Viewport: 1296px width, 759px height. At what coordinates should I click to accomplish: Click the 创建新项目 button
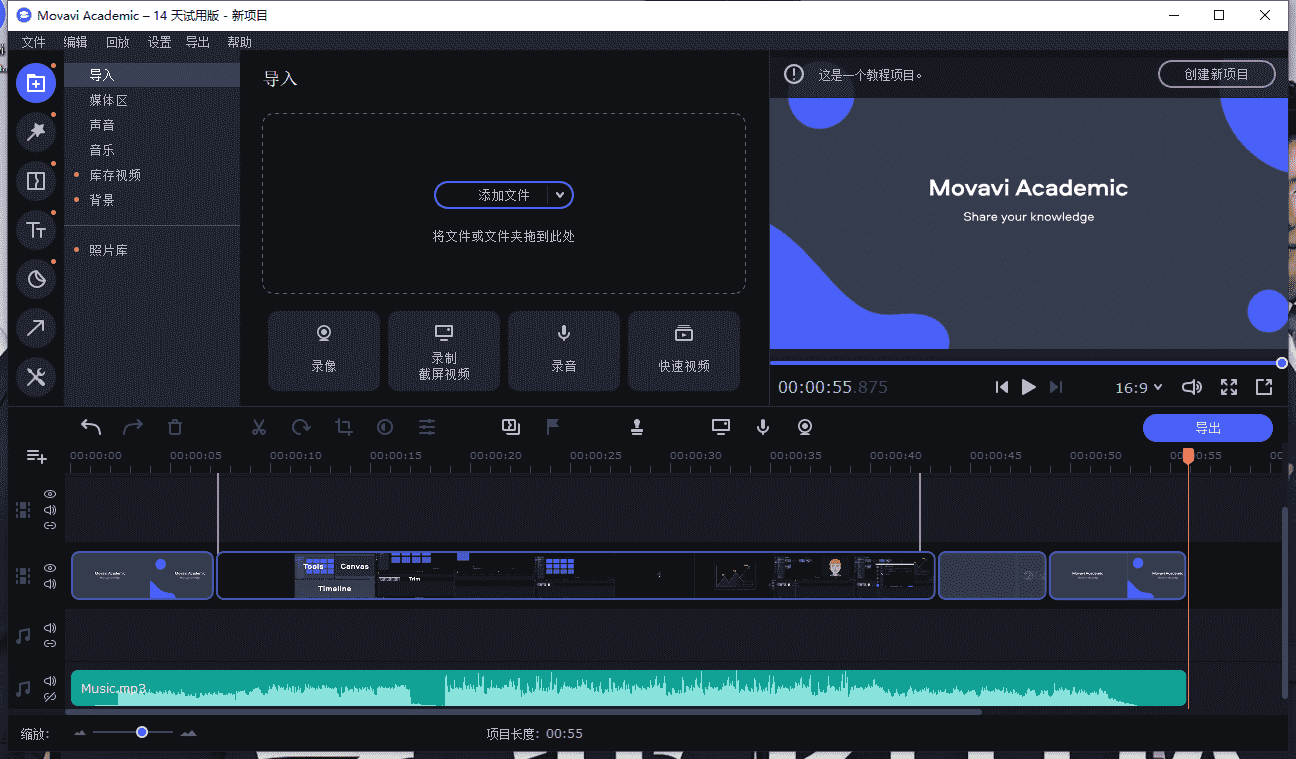click(x=1216, y=74)
